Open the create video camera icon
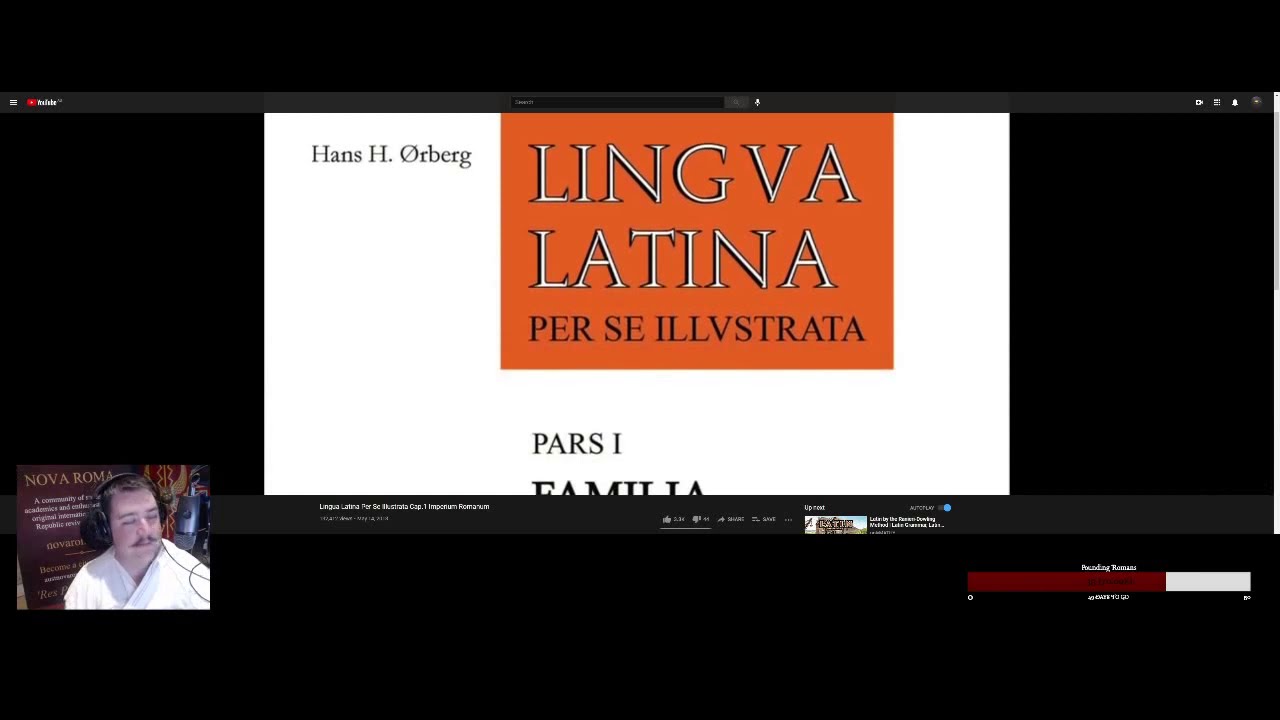 [1199, 102]
